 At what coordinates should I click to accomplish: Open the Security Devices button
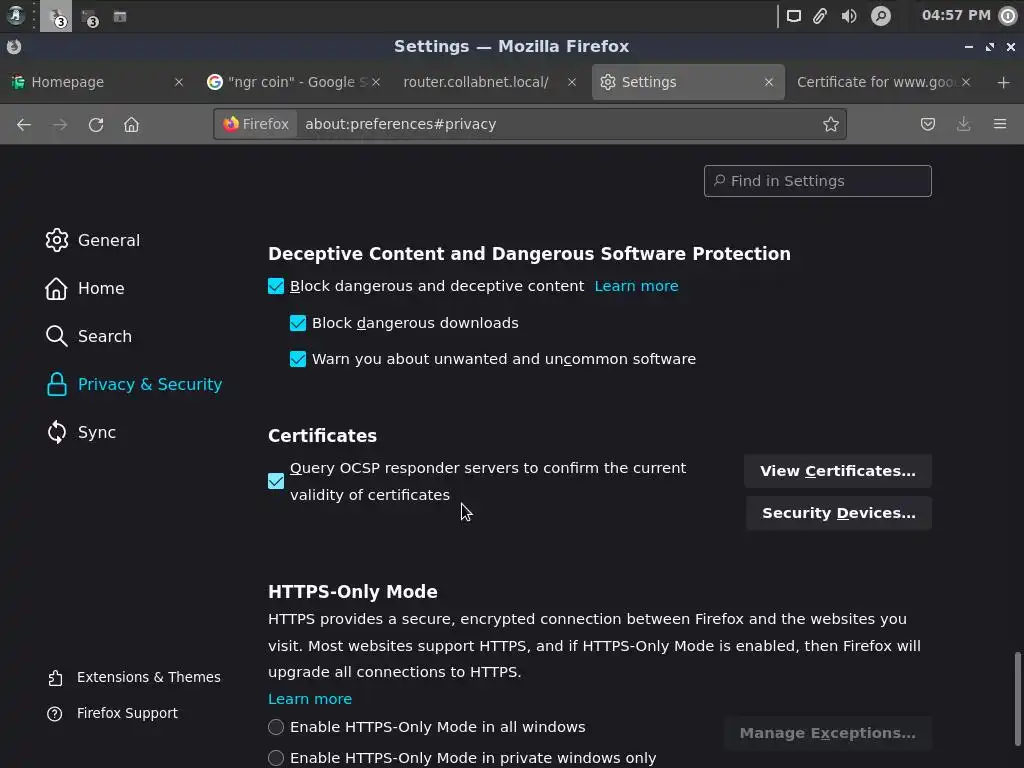(x=838, y=513)
